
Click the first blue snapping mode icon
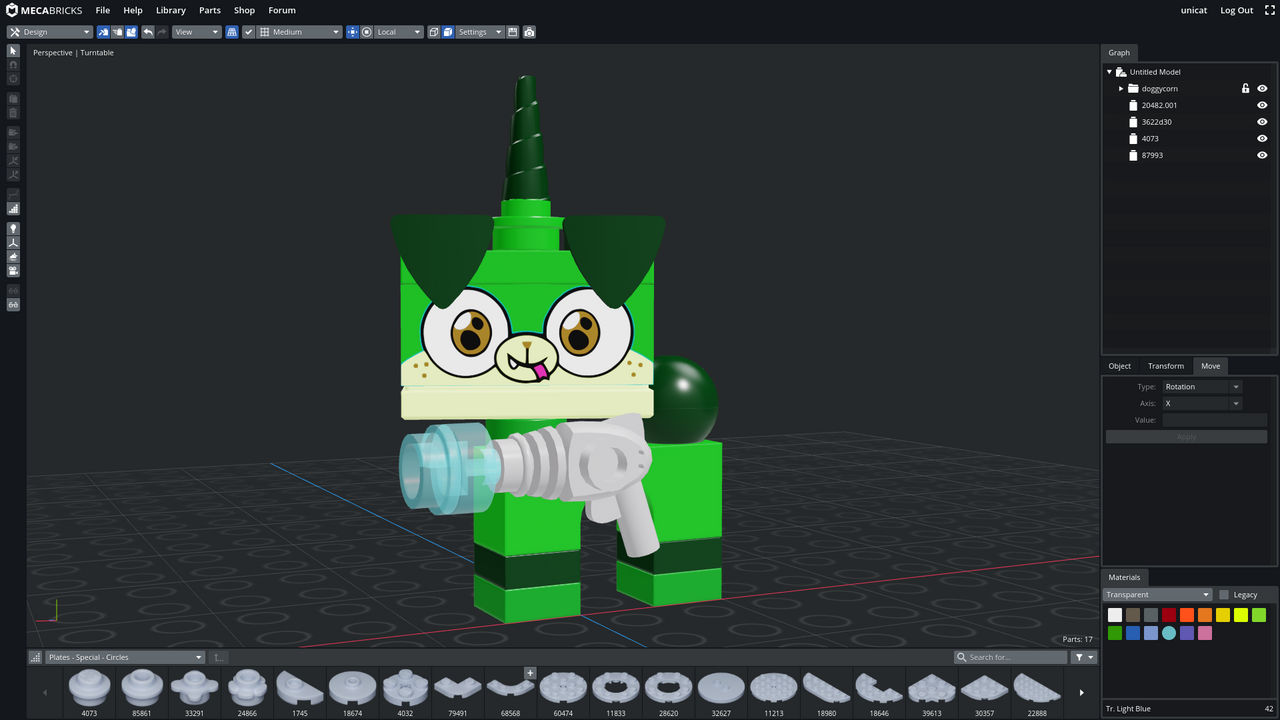click(102, 32)
